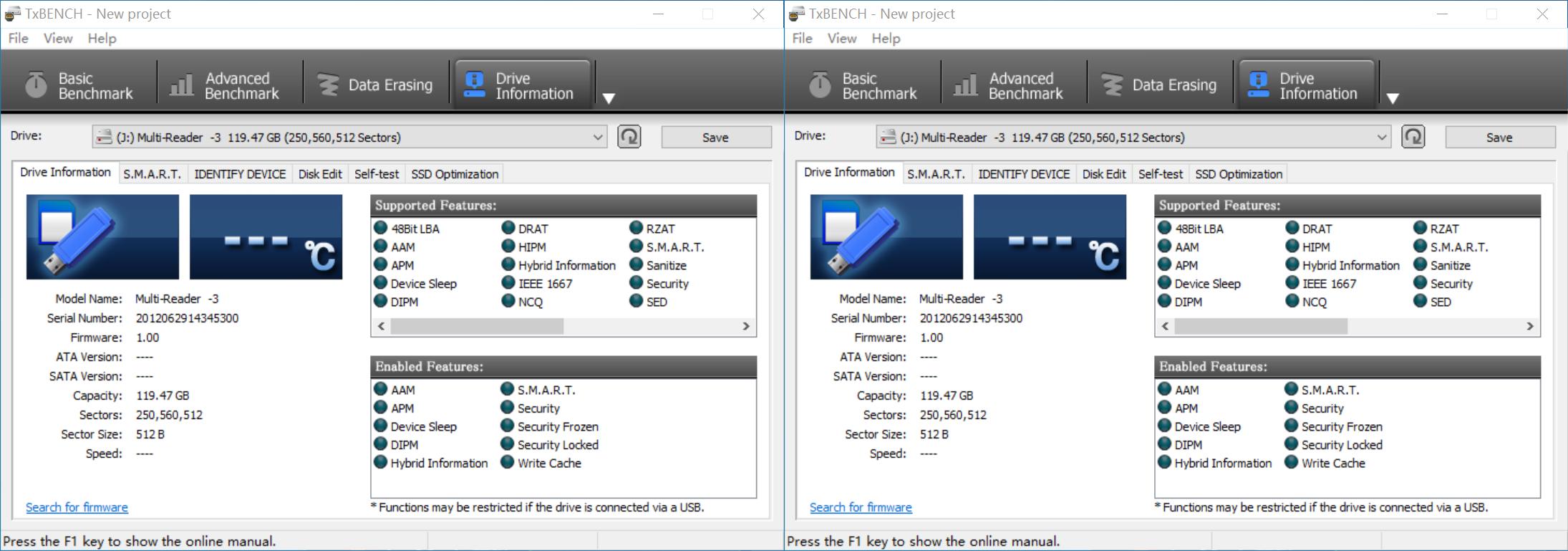Open Data Erasing in right window
The height and width of the screenshot is (551, 1568).
click(1160, 85)
